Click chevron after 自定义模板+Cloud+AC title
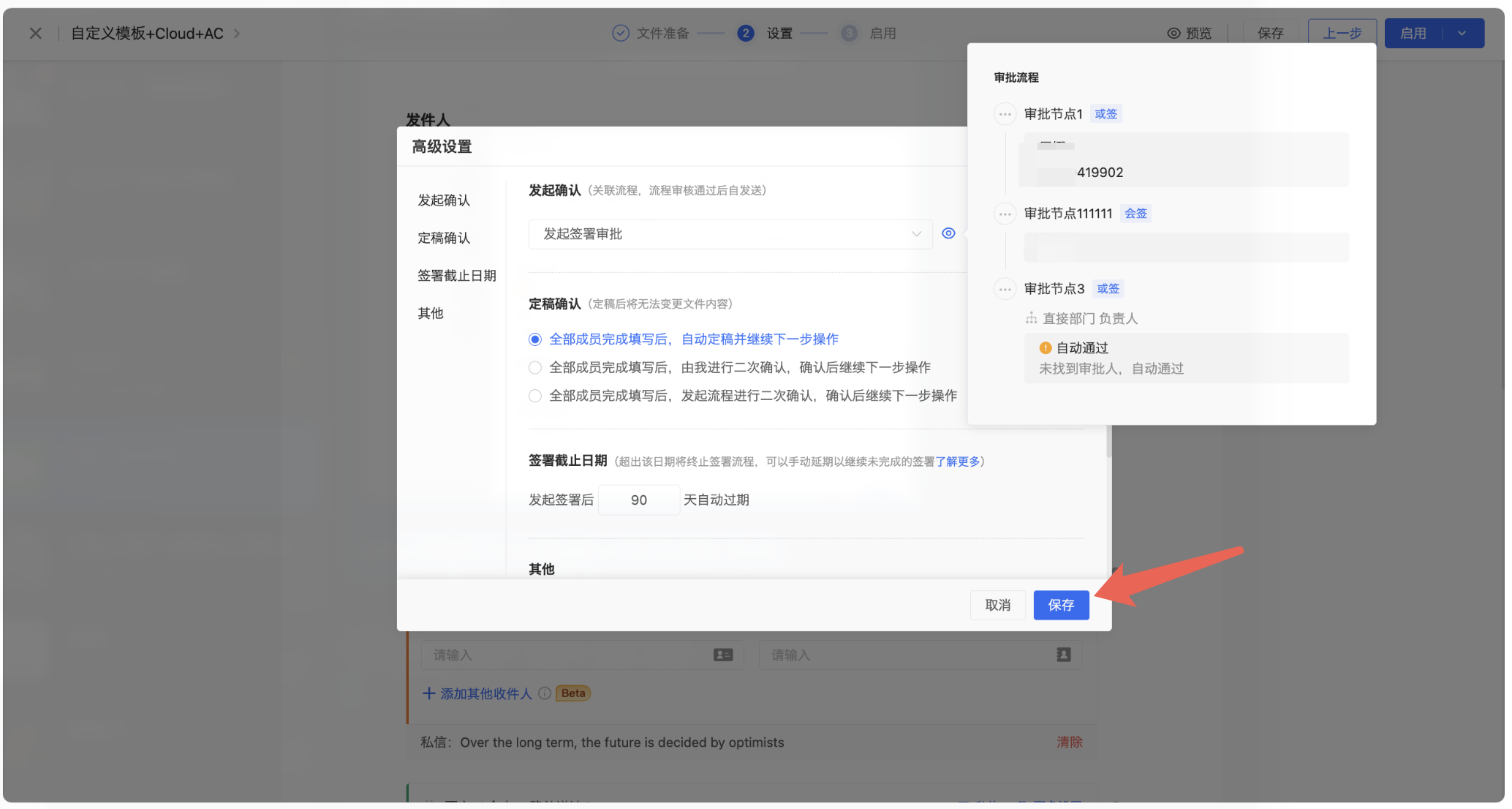1512x809 pixels. click(x=236, y=34)
